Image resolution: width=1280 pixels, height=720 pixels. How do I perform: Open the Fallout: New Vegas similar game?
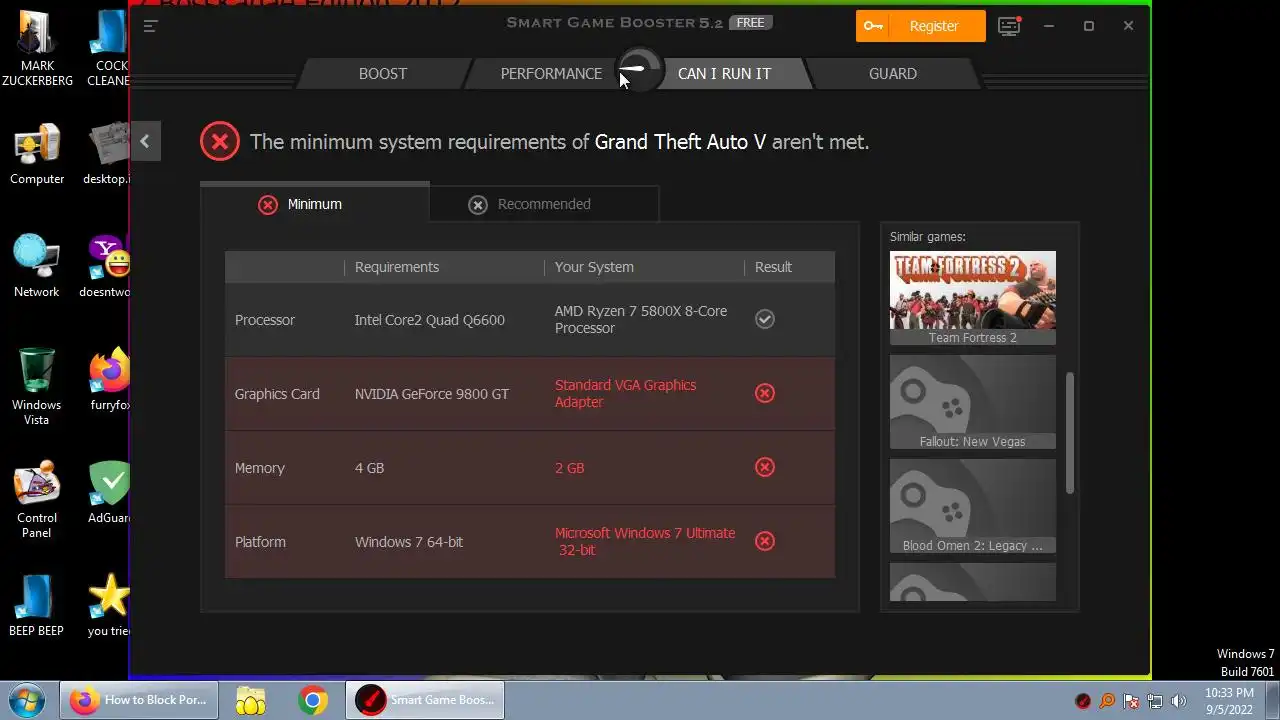point(973,402)
